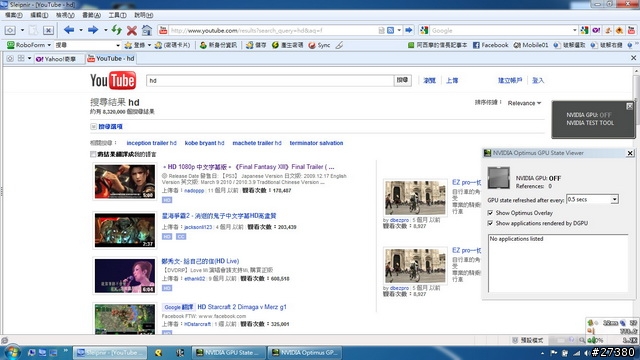
Task: Open forward button history dropdown arrow
Action: [105, 30]
